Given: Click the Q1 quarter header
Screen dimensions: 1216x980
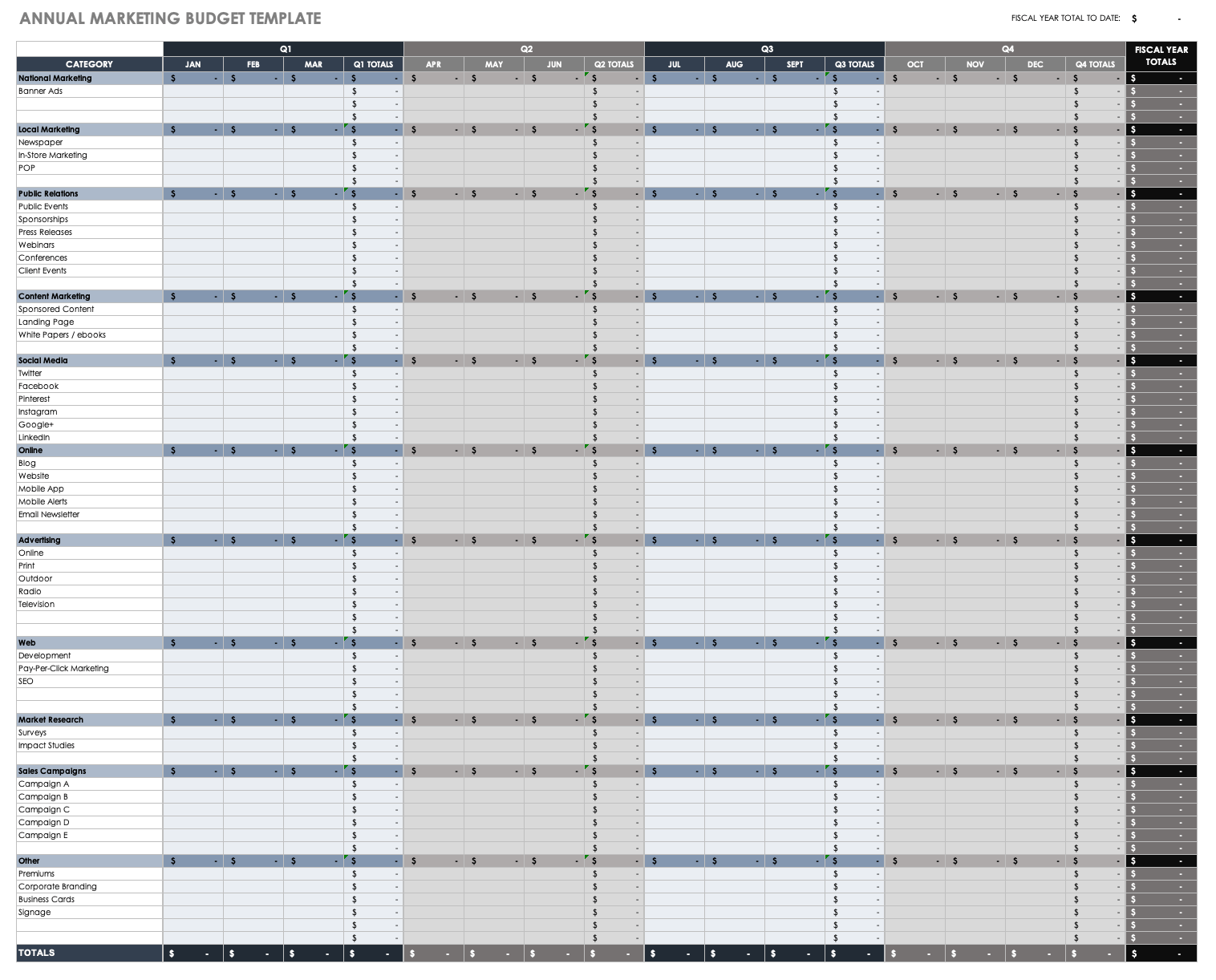Looking at the screenshot, I should coord(284,49).
